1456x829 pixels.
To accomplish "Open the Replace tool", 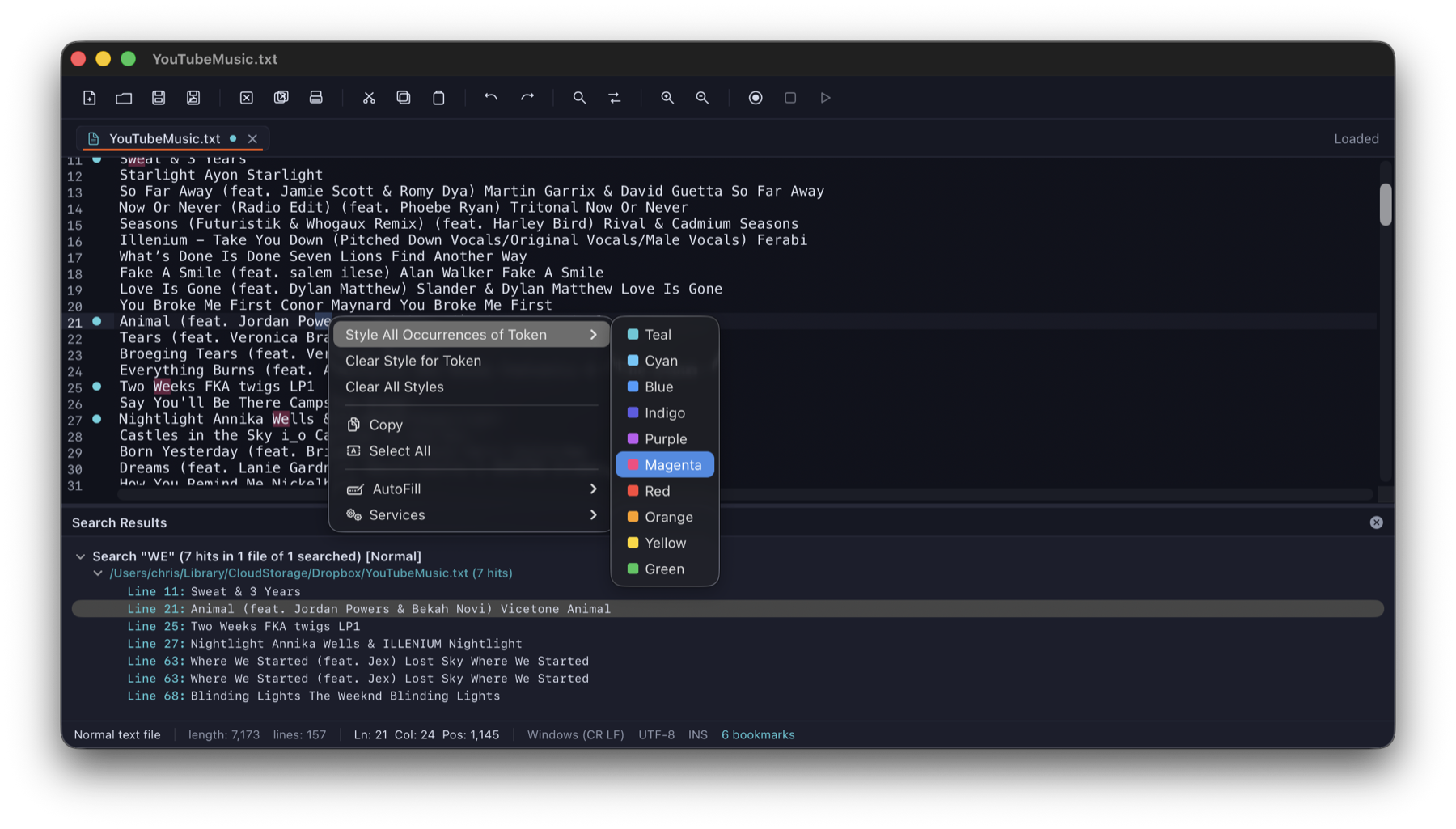I will click(615, 97).
